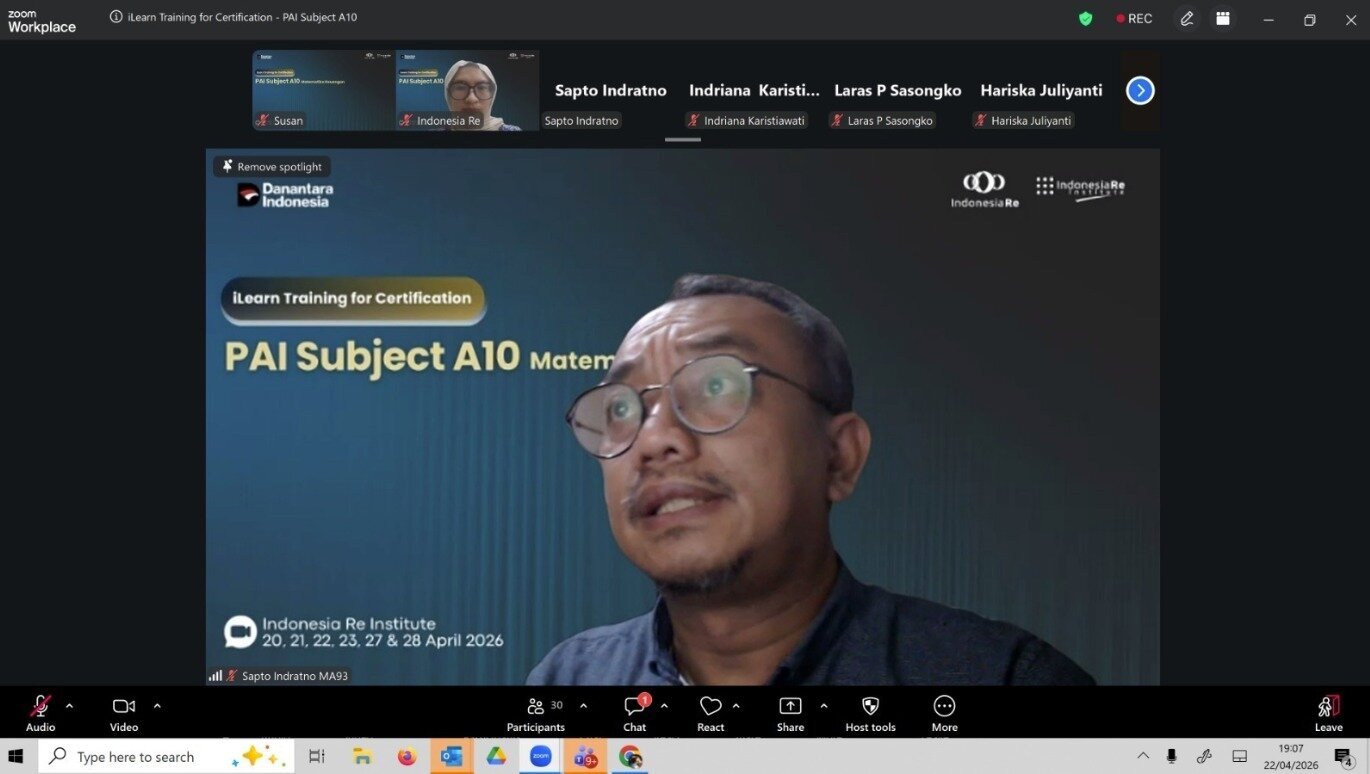
Task: Click the Share screen icon
Action: [790, 712]
